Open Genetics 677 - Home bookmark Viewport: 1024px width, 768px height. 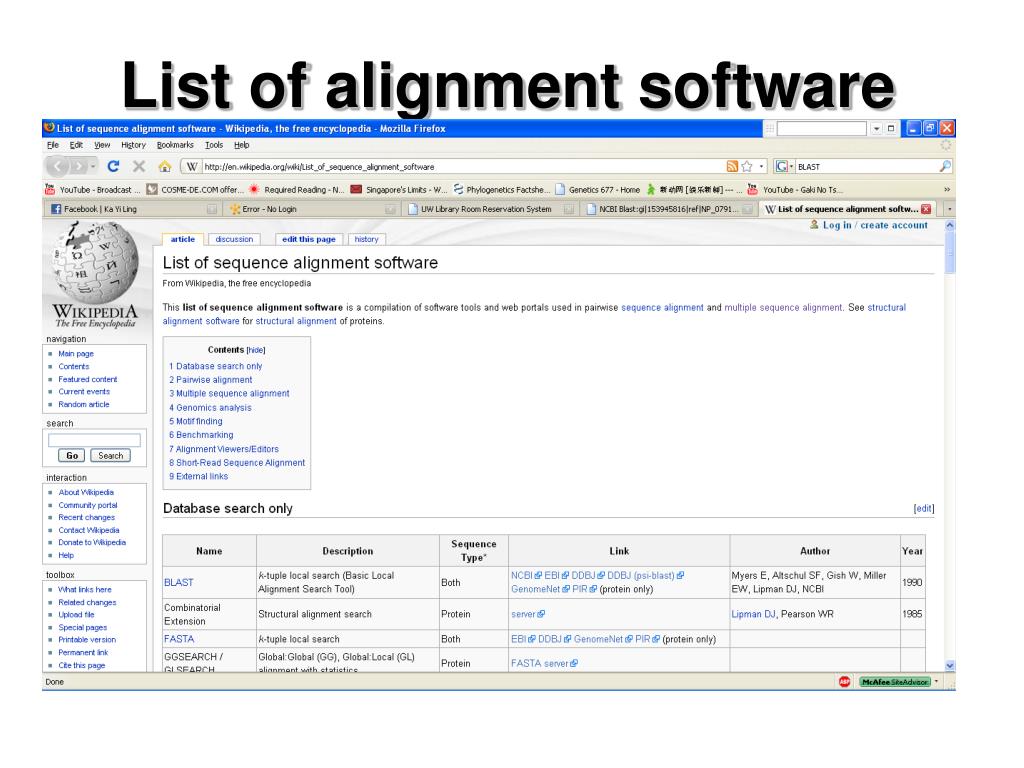[x=598, y=189]
